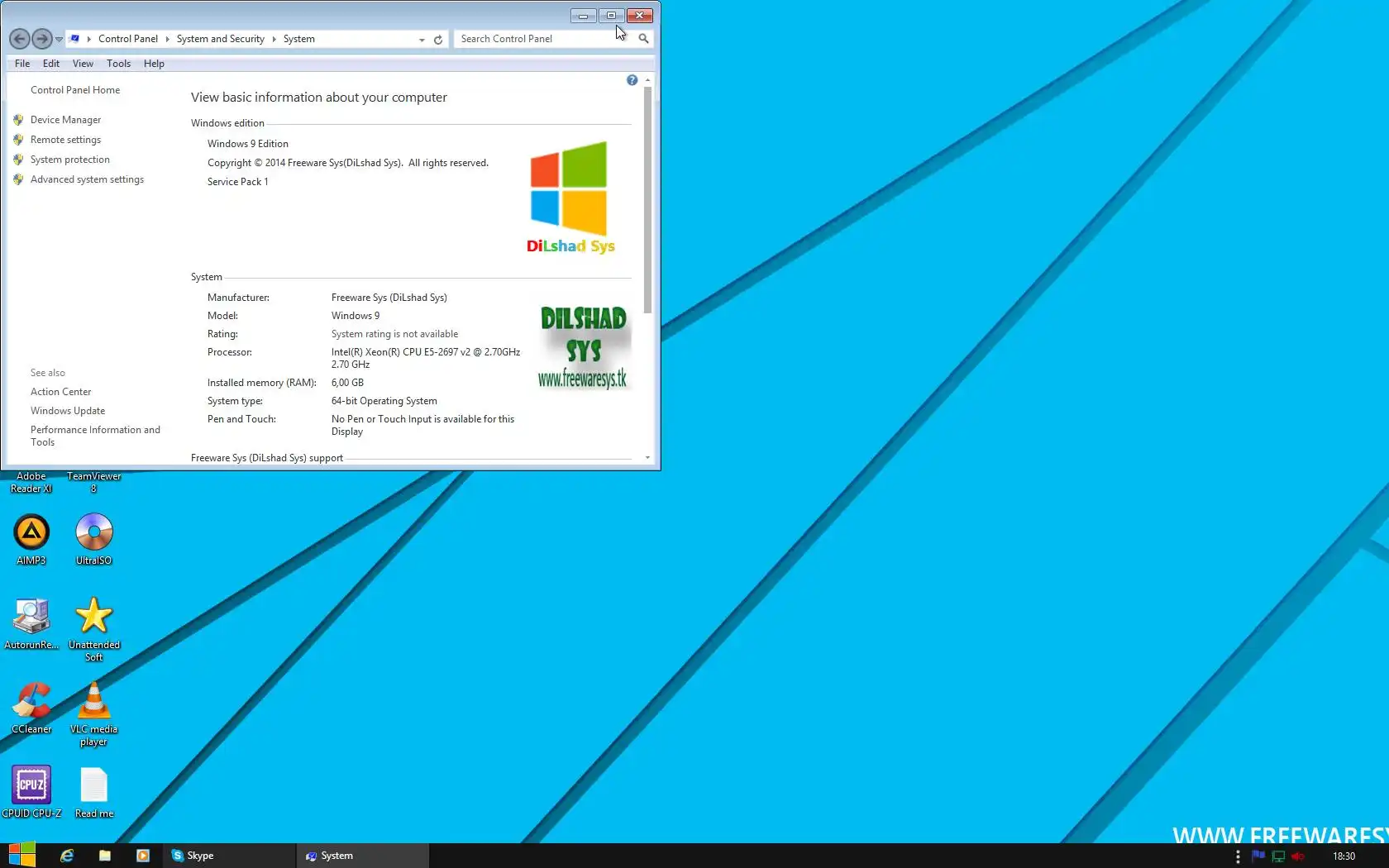
Task: Expand the arrow after System and Security breadcrumb
Action: [274, 39]
